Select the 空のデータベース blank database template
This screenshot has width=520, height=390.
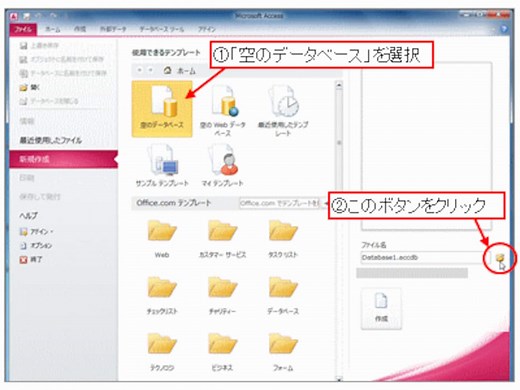click(162, 109)
